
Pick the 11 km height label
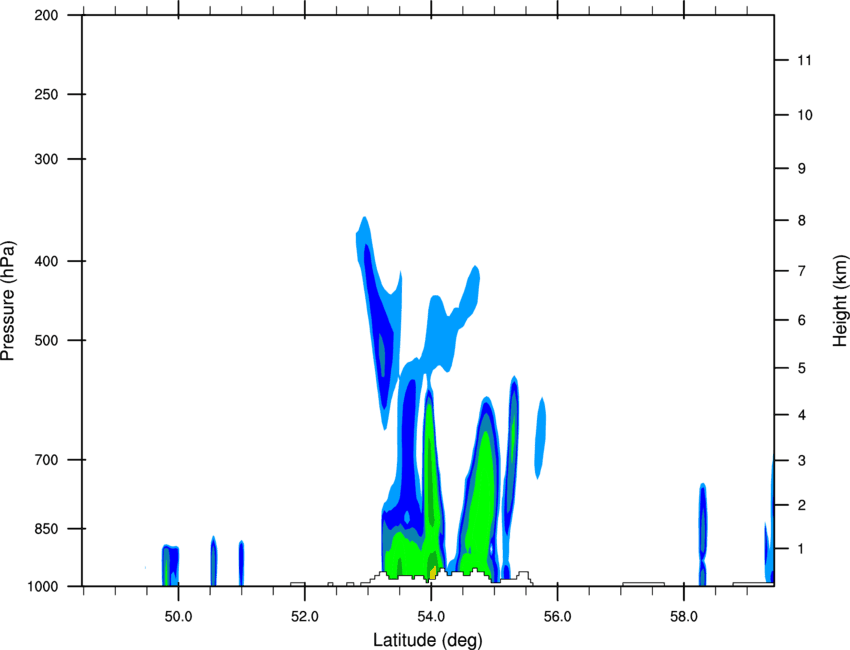tap(804, 60)
